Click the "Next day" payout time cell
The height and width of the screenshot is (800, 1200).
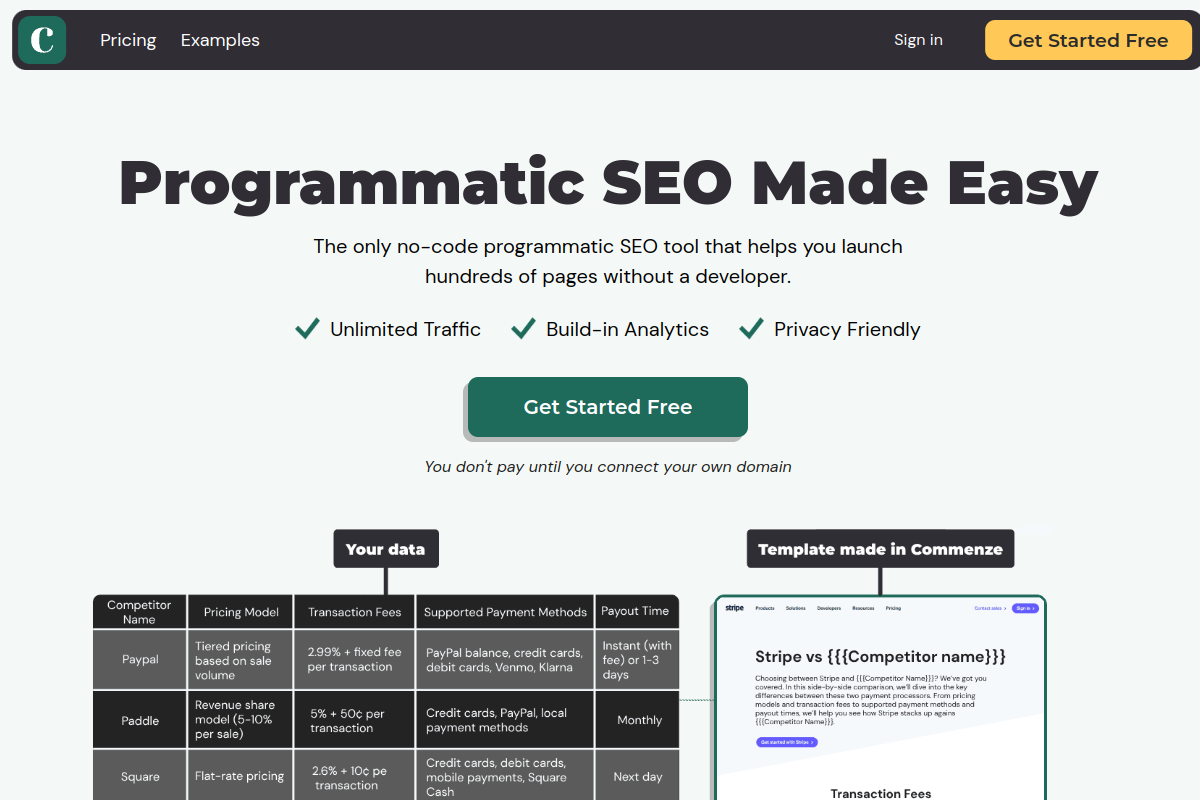click(638, 776)
